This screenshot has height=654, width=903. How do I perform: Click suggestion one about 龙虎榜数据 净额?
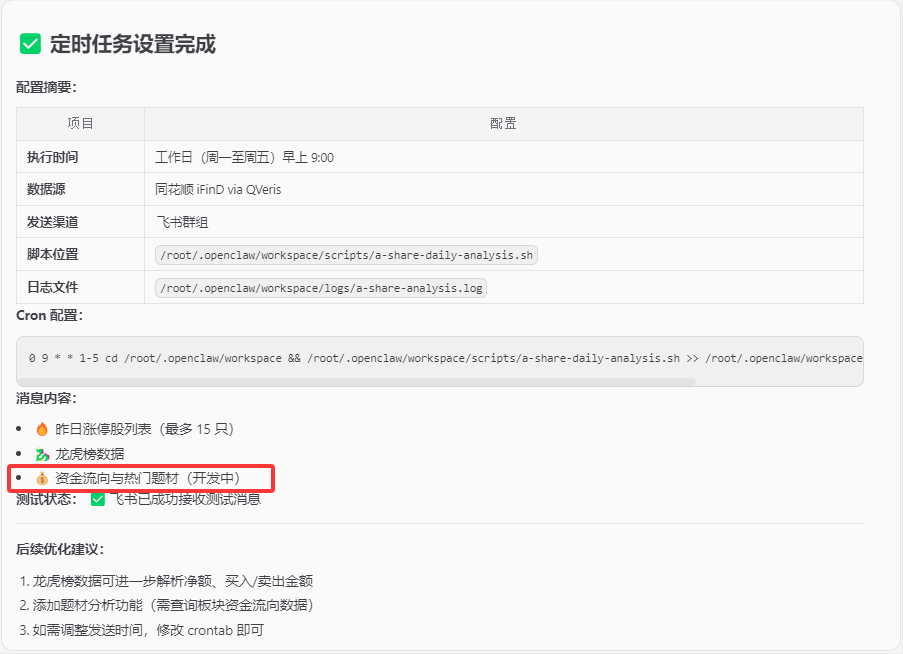point(172,581)
